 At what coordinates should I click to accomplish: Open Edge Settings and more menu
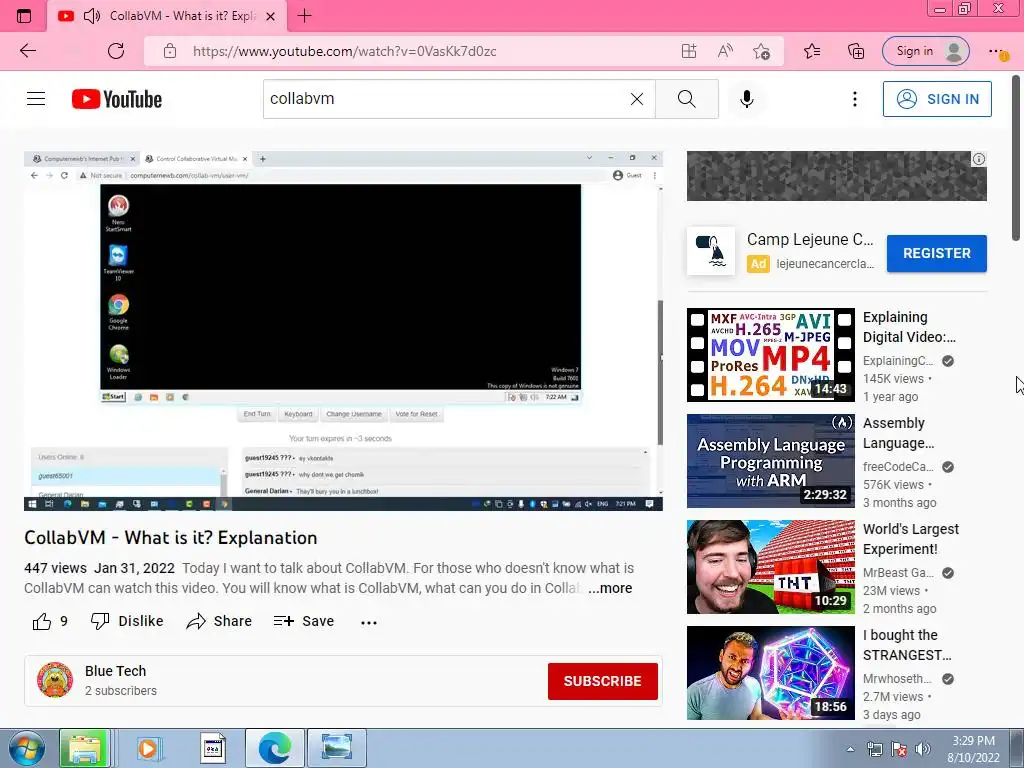(x=997, y=51)
